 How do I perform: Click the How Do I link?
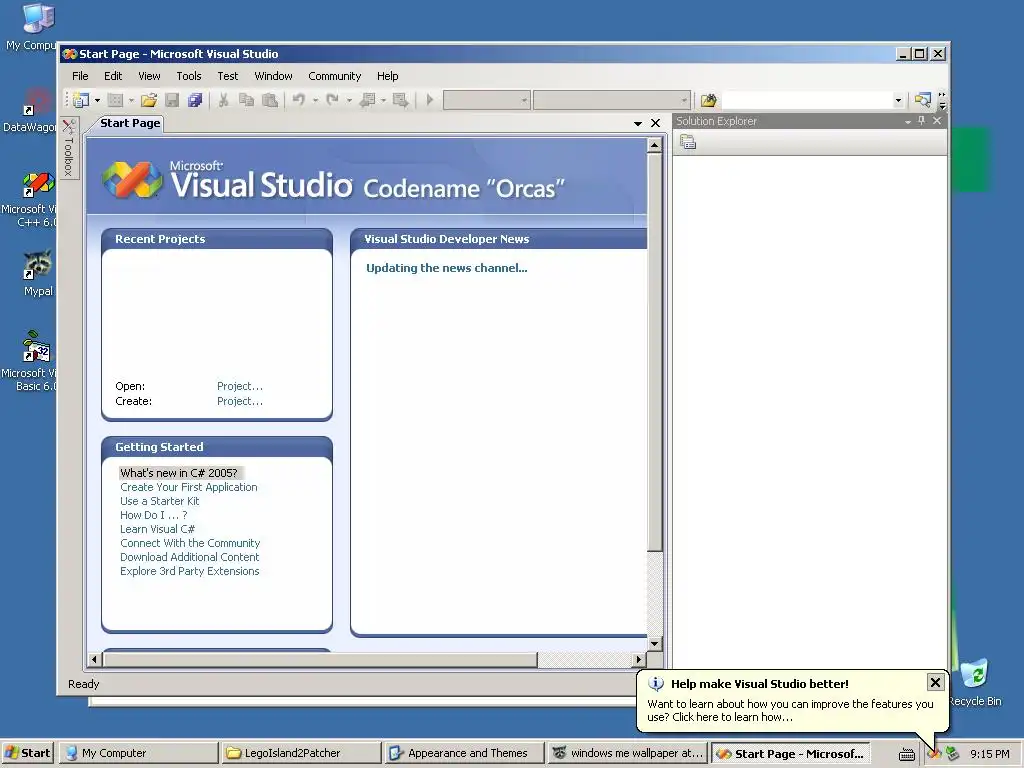[x=153, y=515]
